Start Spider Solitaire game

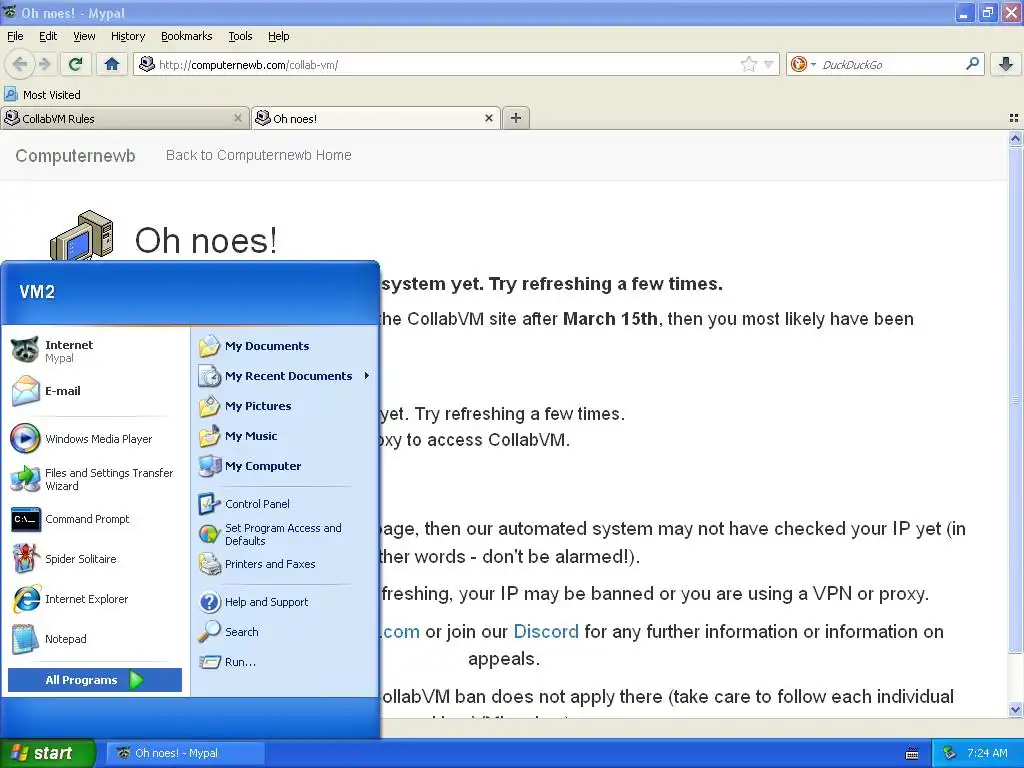coord(96,559)
